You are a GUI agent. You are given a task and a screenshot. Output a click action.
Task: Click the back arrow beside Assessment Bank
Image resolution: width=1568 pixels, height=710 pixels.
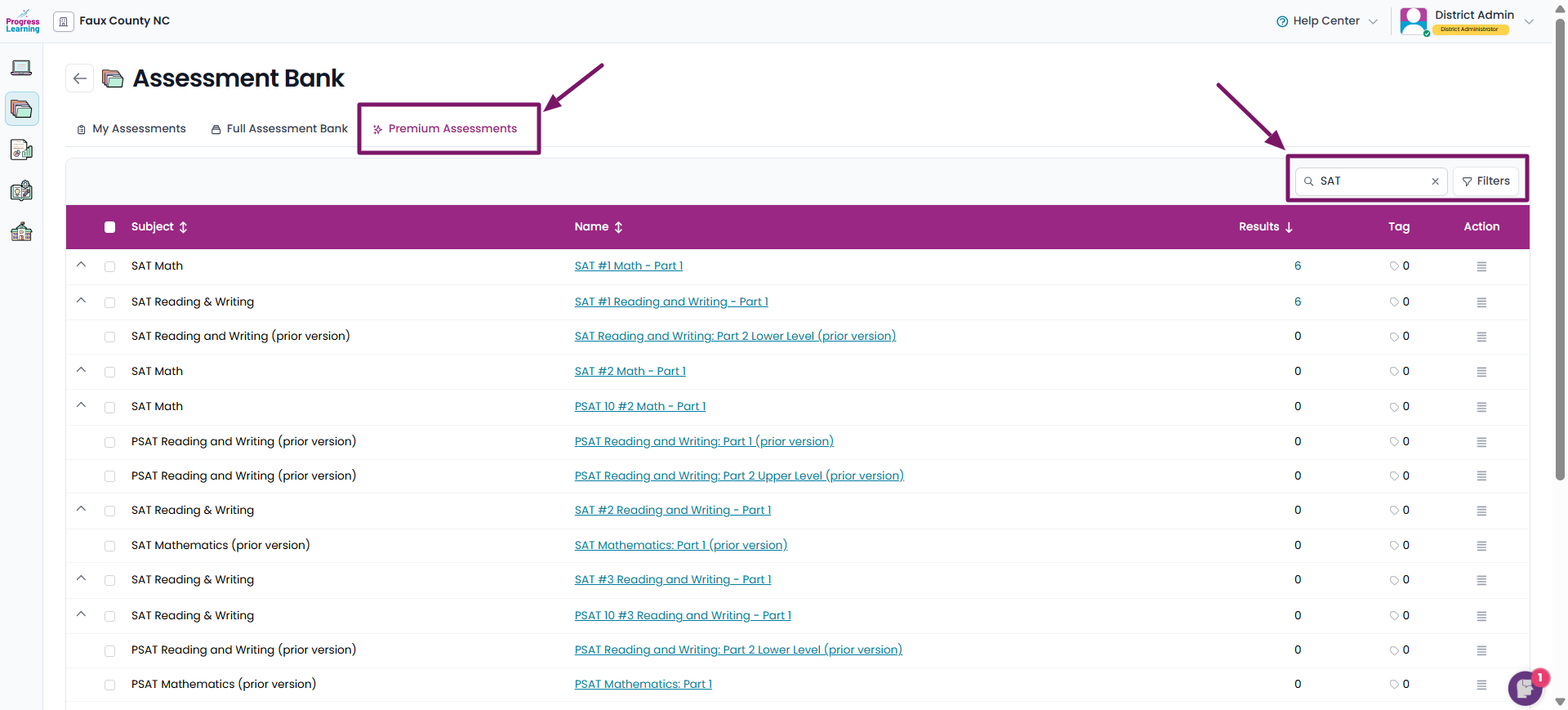pyautogui.click(x=79, y=78)
